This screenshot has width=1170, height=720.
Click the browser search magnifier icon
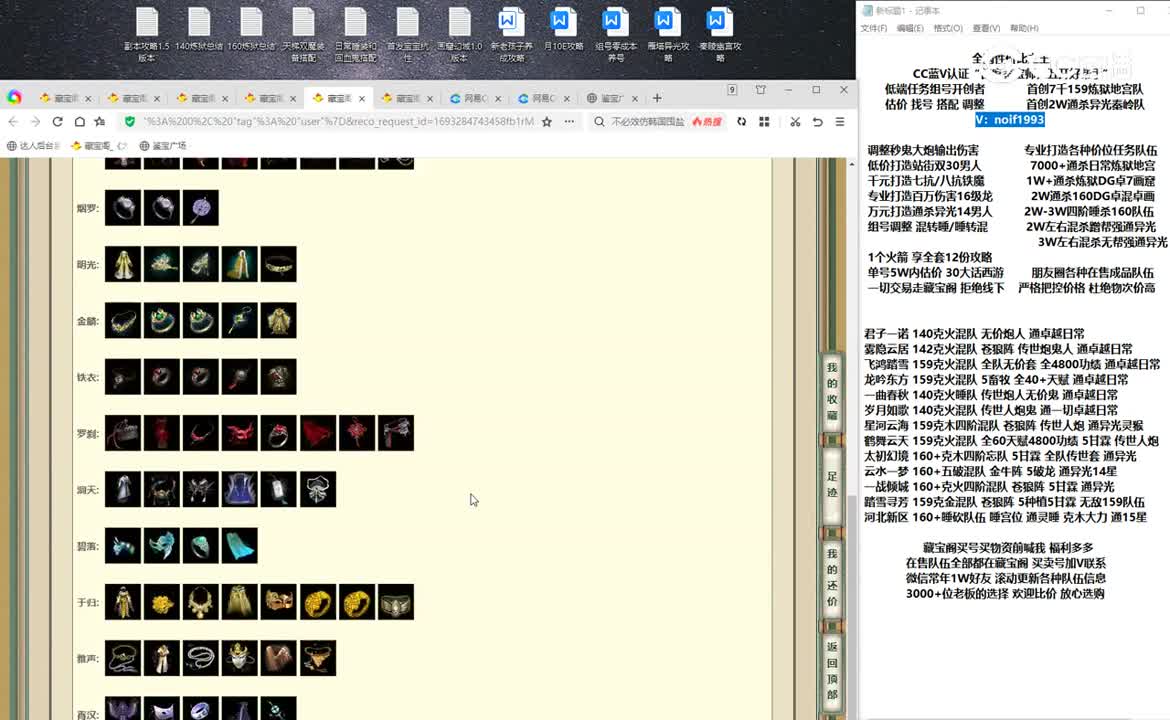tap(599, 122)
